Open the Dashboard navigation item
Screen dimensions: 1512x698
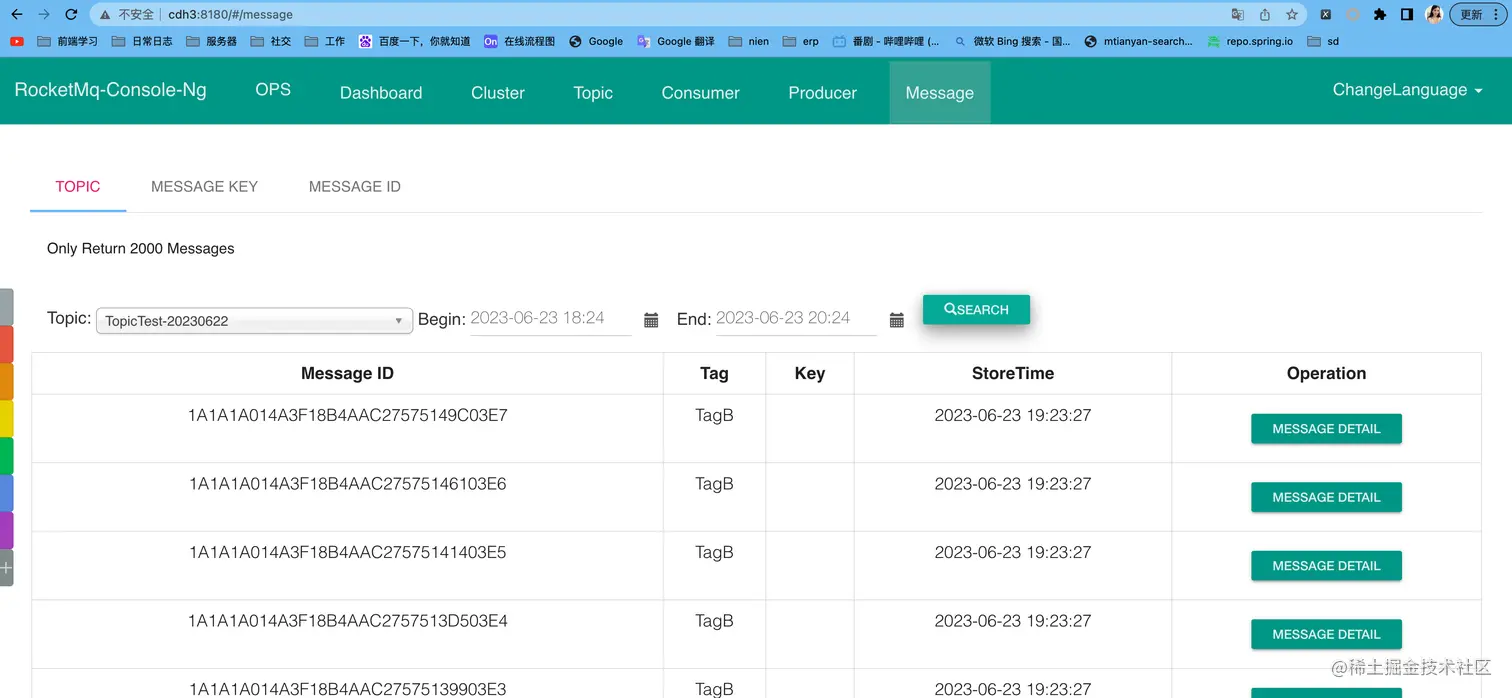381,93
